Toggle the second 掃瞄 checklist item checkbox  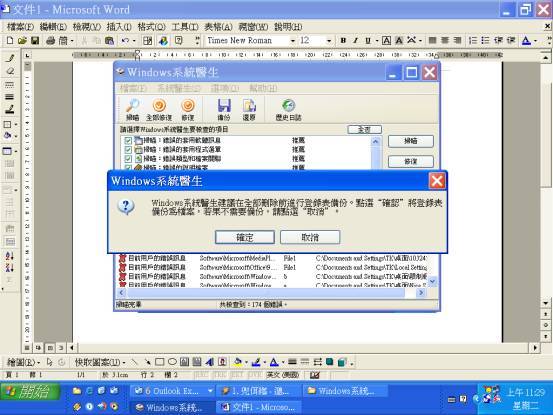point(128,149)
